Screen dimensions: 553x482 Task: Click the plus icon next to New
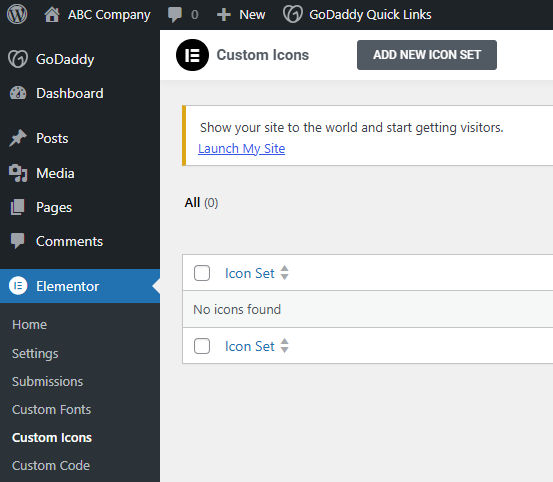click(x=224, y=15)
